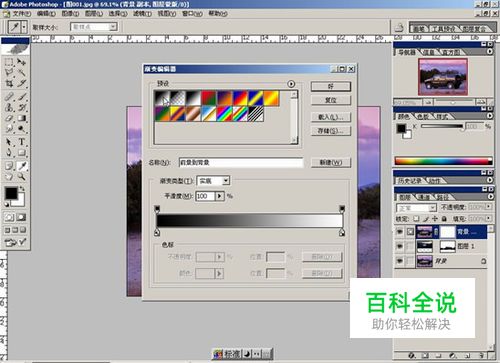
Task: Click the gradient name 名称 input field
Action: pos(241,163)
